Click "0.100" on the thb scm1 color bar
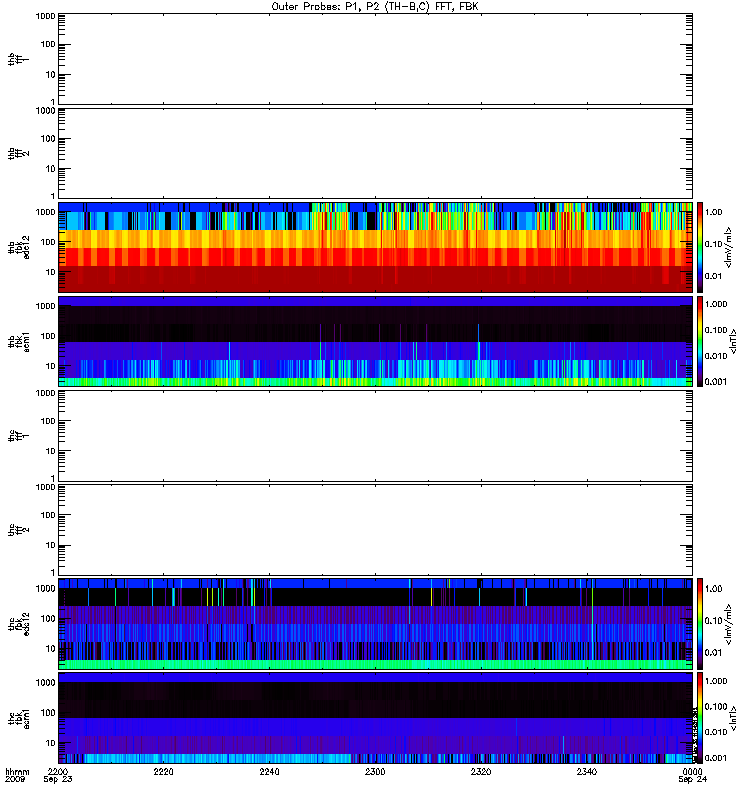 716,330
